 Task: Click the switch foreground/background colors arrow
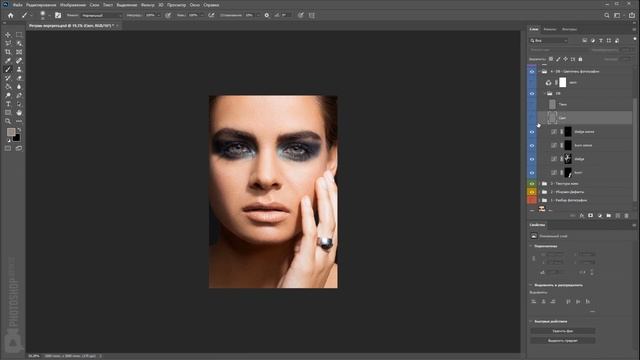coord(19,130)
